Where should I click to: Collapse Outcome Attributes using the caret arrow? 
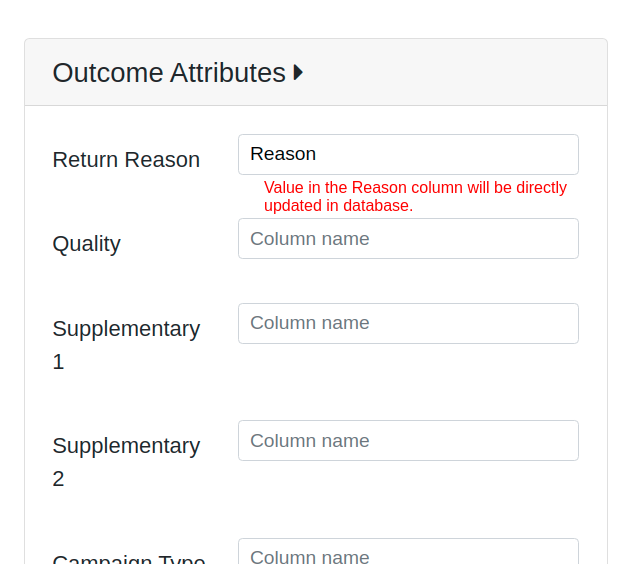(298, 73)
